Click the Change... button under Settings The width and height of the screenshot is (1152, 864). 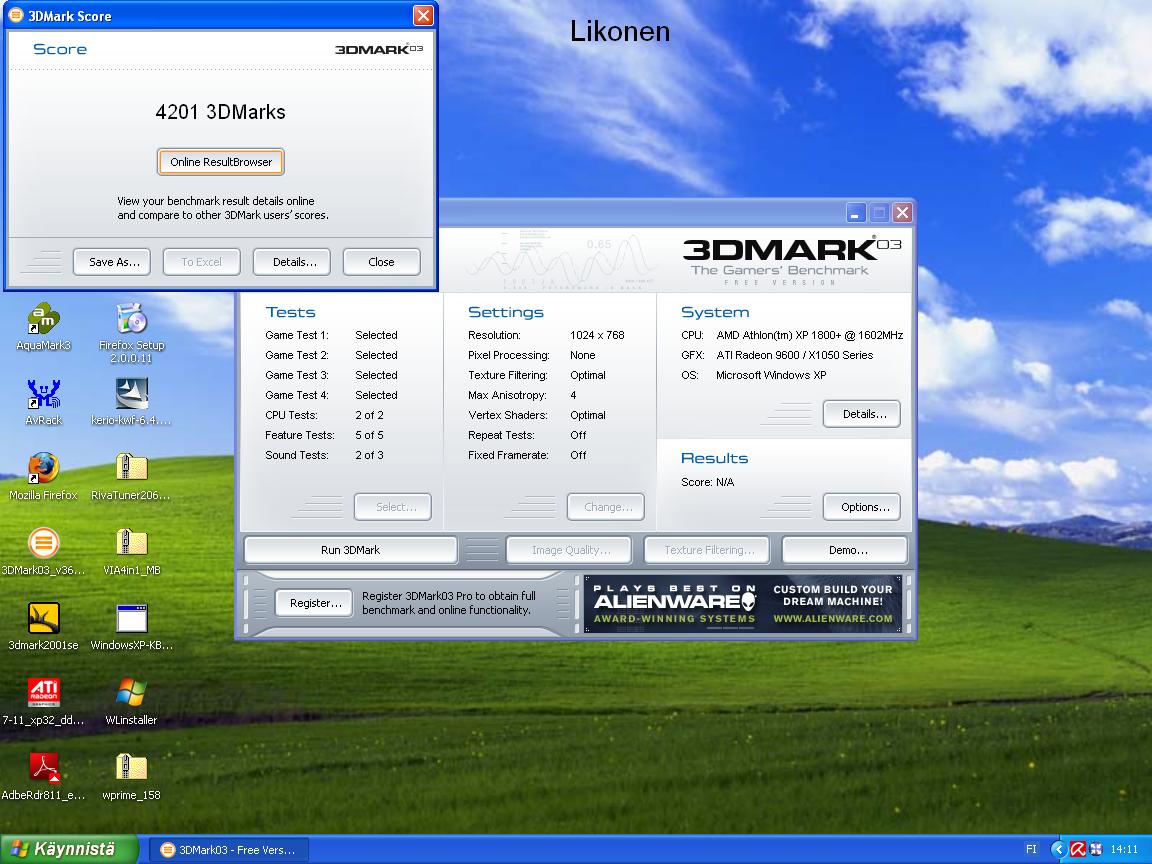point(606,507)
